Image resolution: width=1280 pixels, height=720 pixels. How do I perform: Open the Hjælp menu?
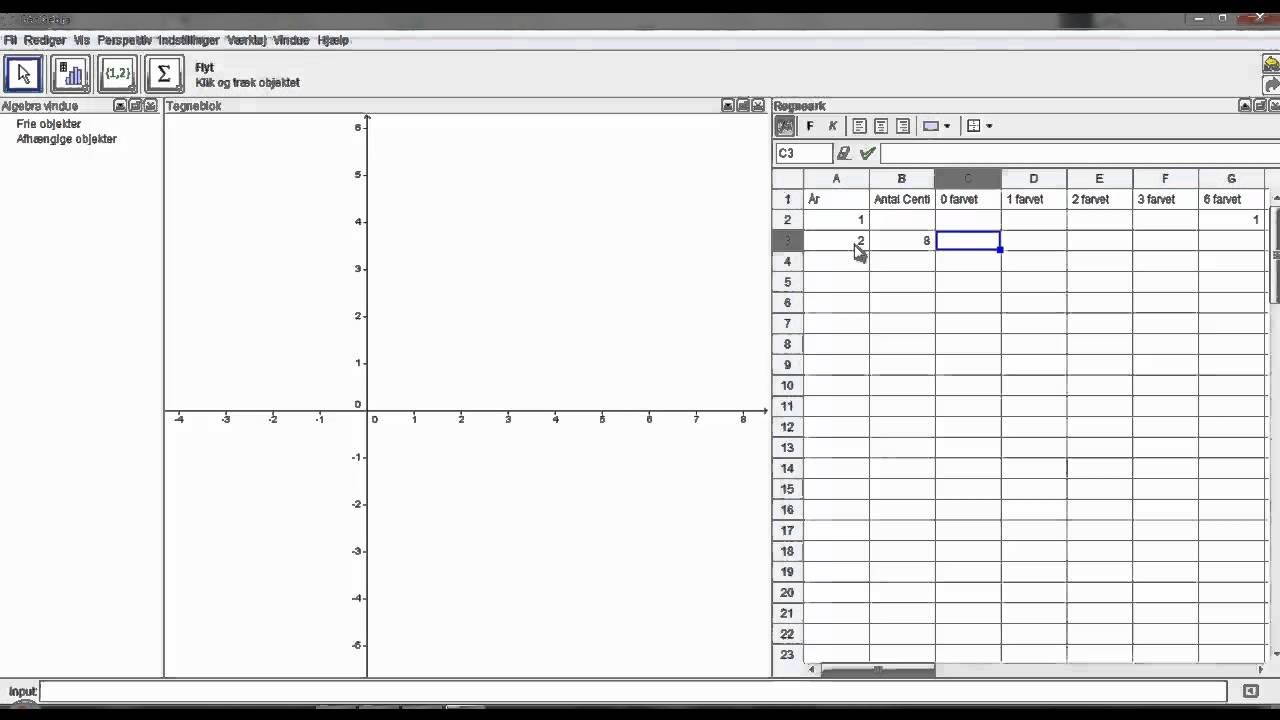(333, 40)
